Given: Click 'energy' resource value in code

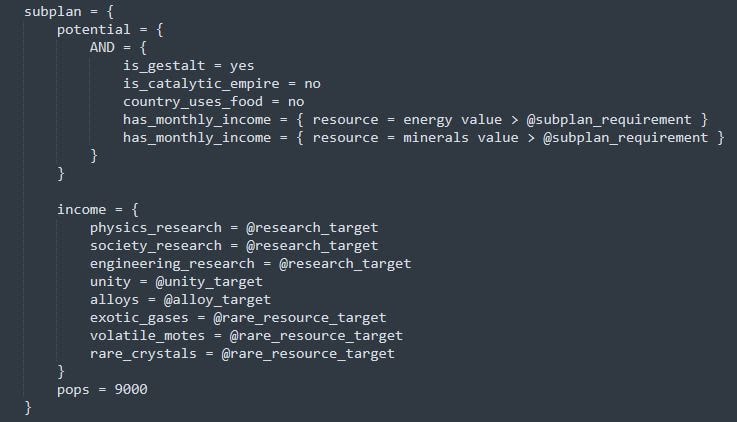Looking at the screenshot, I should [x=428, y=120].
